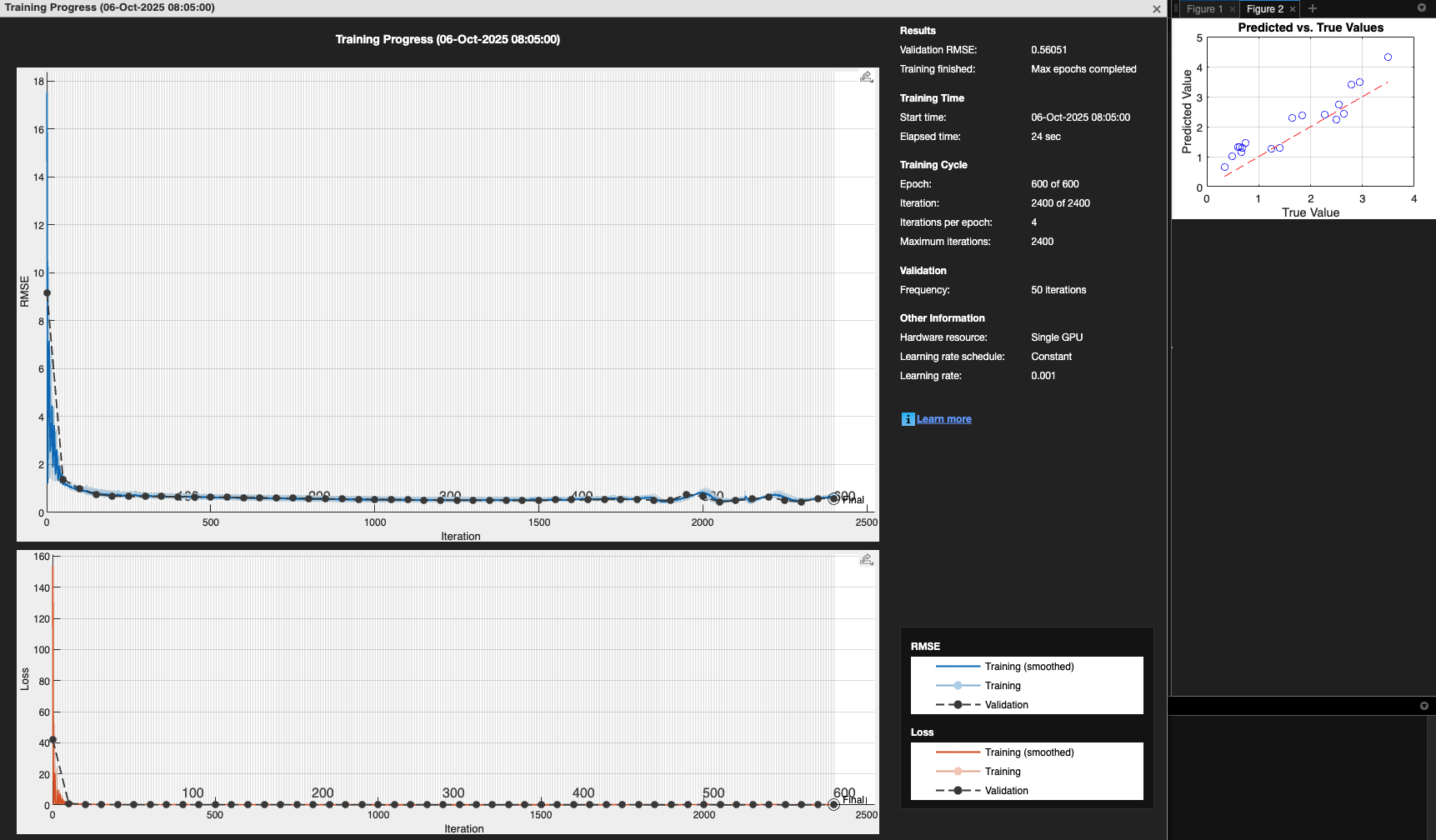
Task: Select the Final marker on RMSE plot
Action: tap(833, 498)
